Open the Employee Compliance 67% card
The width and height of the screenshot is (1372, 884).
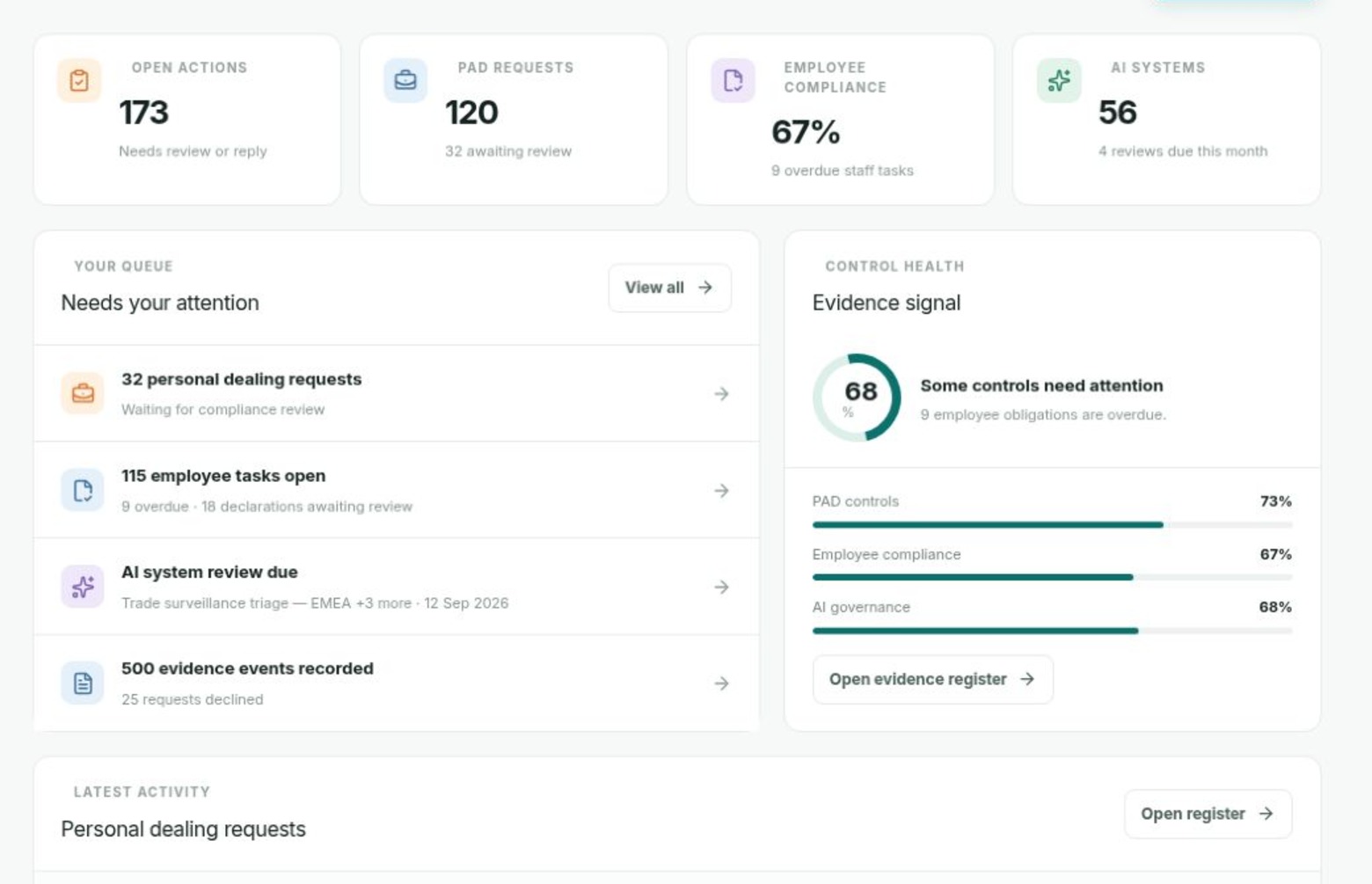[840, 120]
